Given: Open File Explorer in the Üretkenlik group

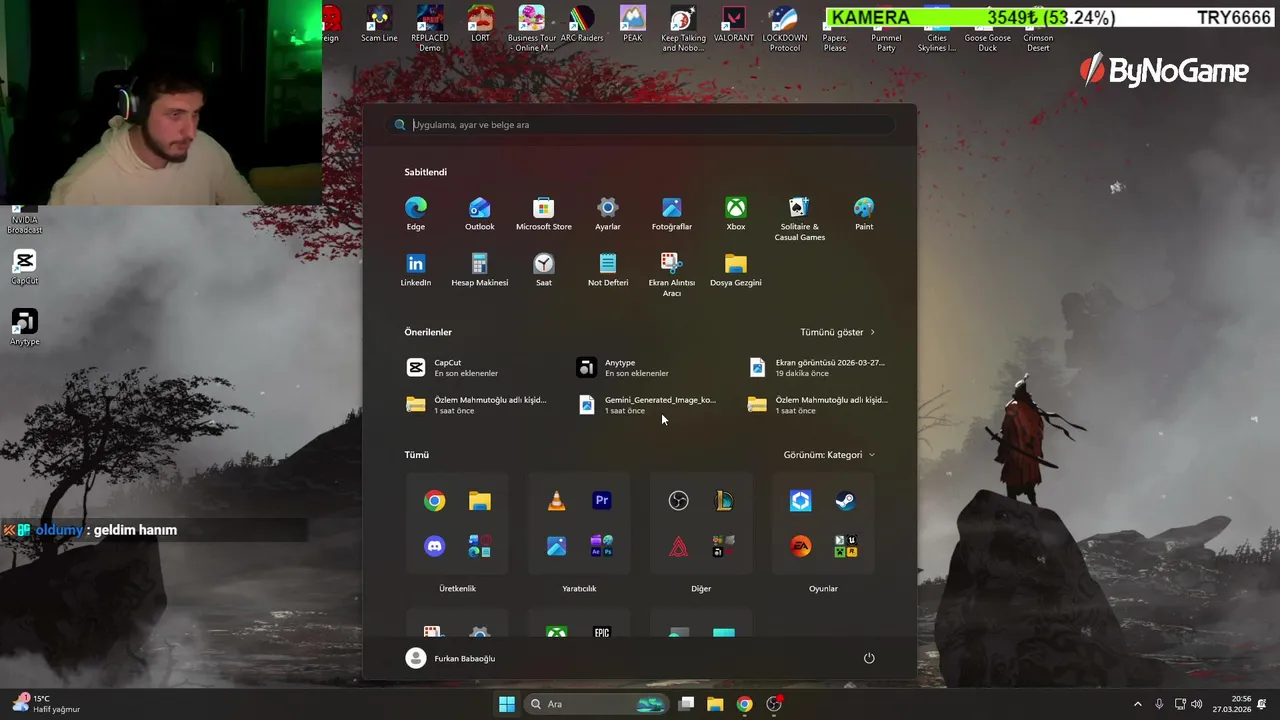Looking at the screenshot, I should click(x=479, y=501).
